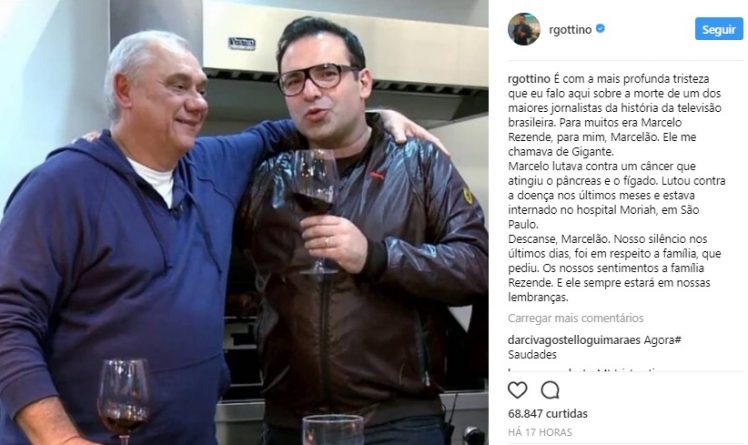Open rgottino username in the post header

click(x=570, y=30)
